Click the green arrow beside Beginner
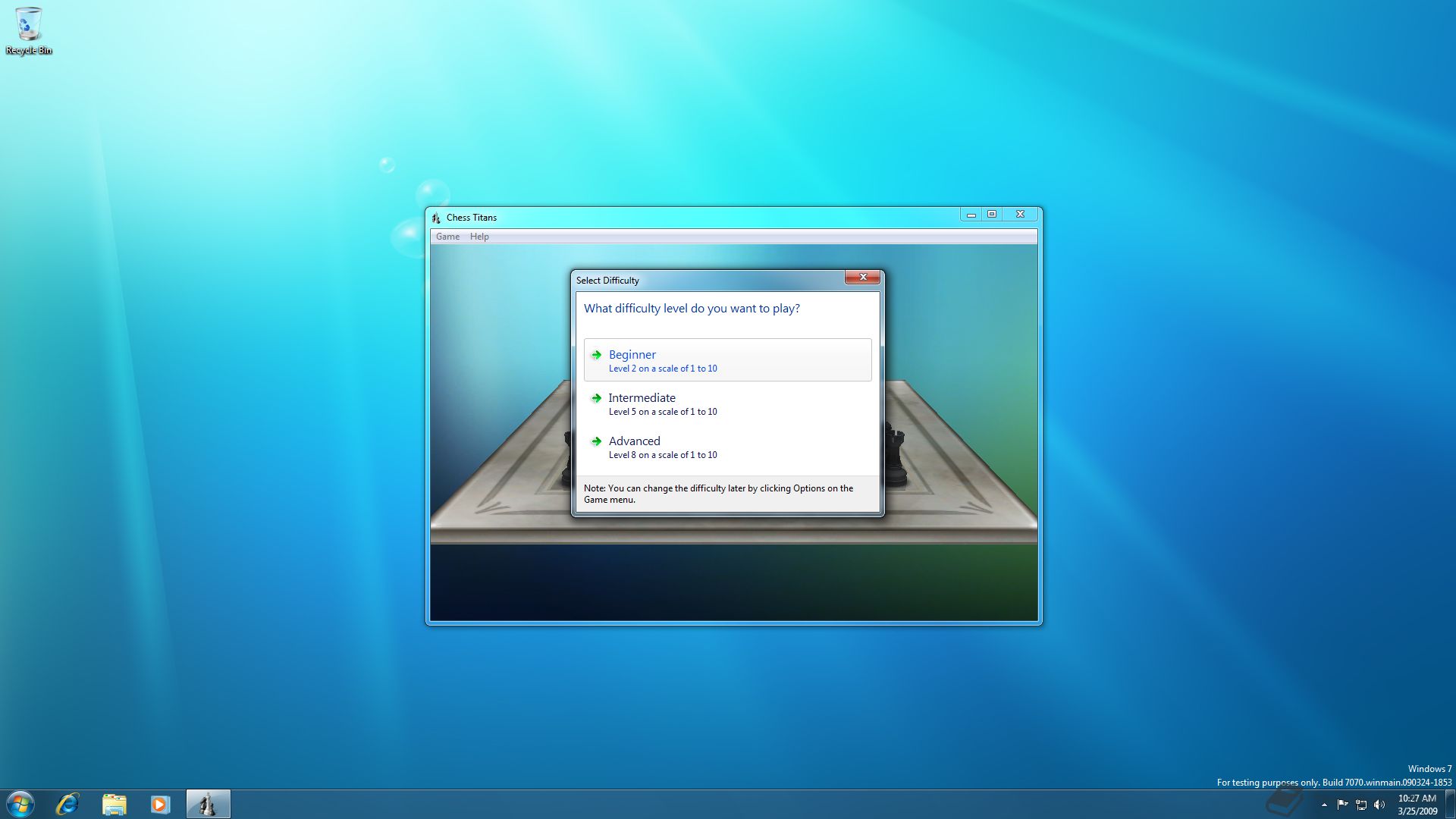This screenshot has height=819, width=1456. pos(597,355)
